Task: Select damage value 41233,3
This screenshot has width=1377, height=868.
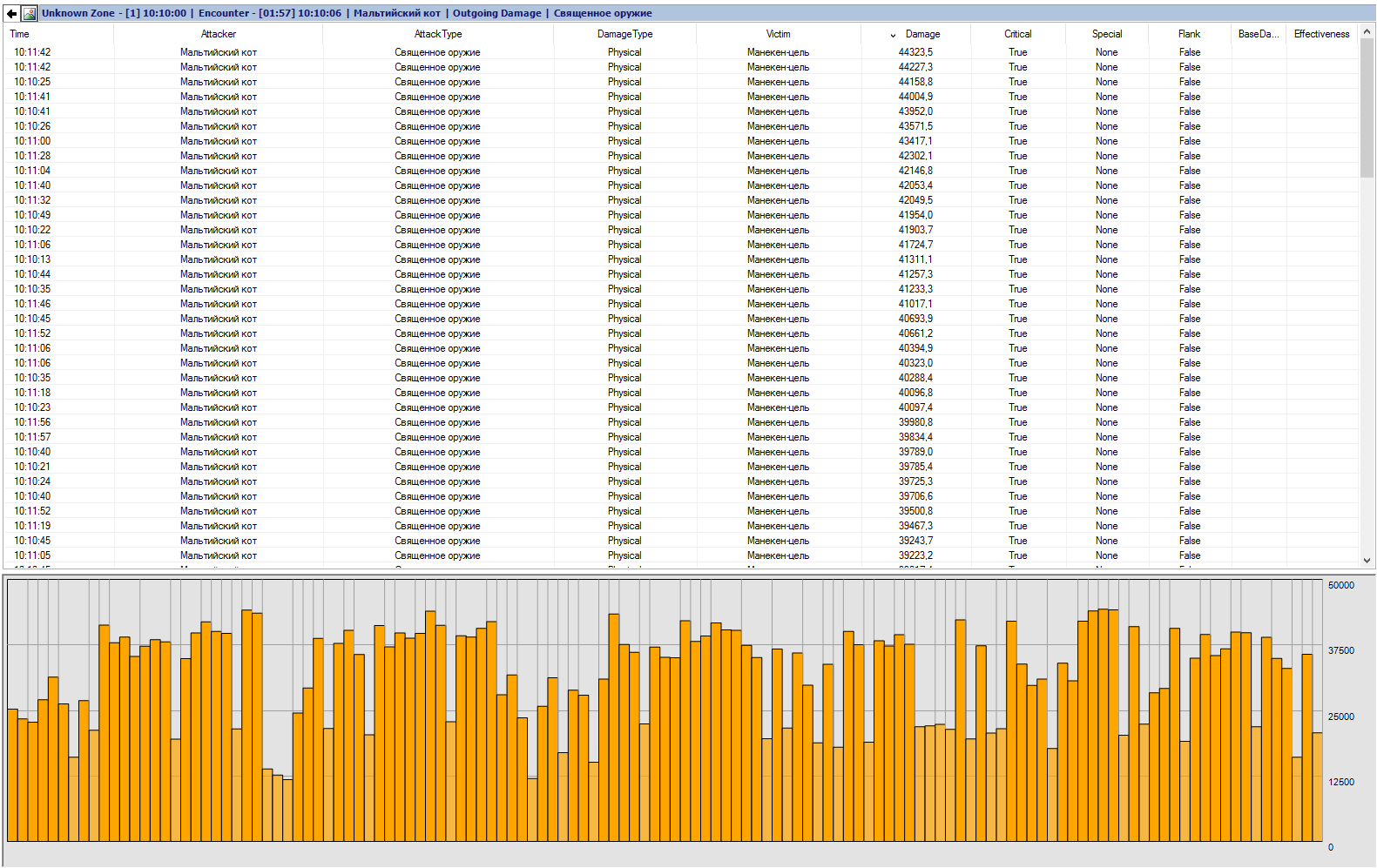Action: pyautogui.click(x=915, y=289)
